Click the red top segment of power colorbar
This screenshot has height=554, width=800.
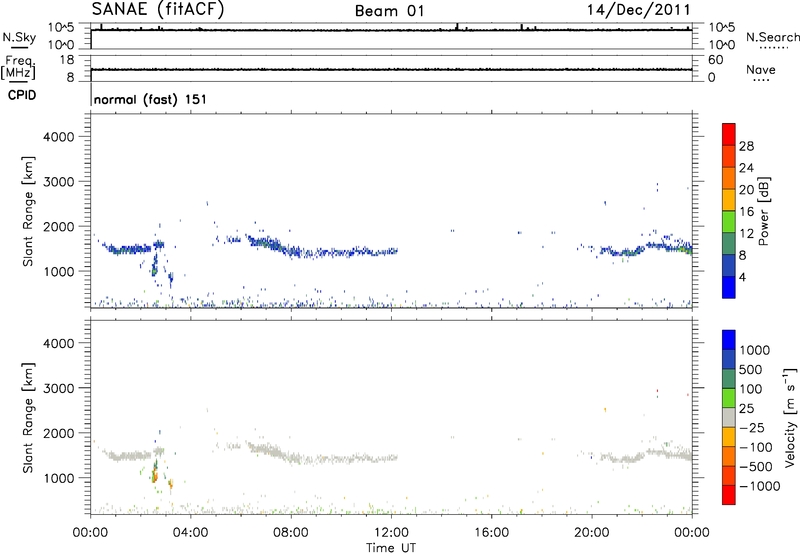click(729, 135)
